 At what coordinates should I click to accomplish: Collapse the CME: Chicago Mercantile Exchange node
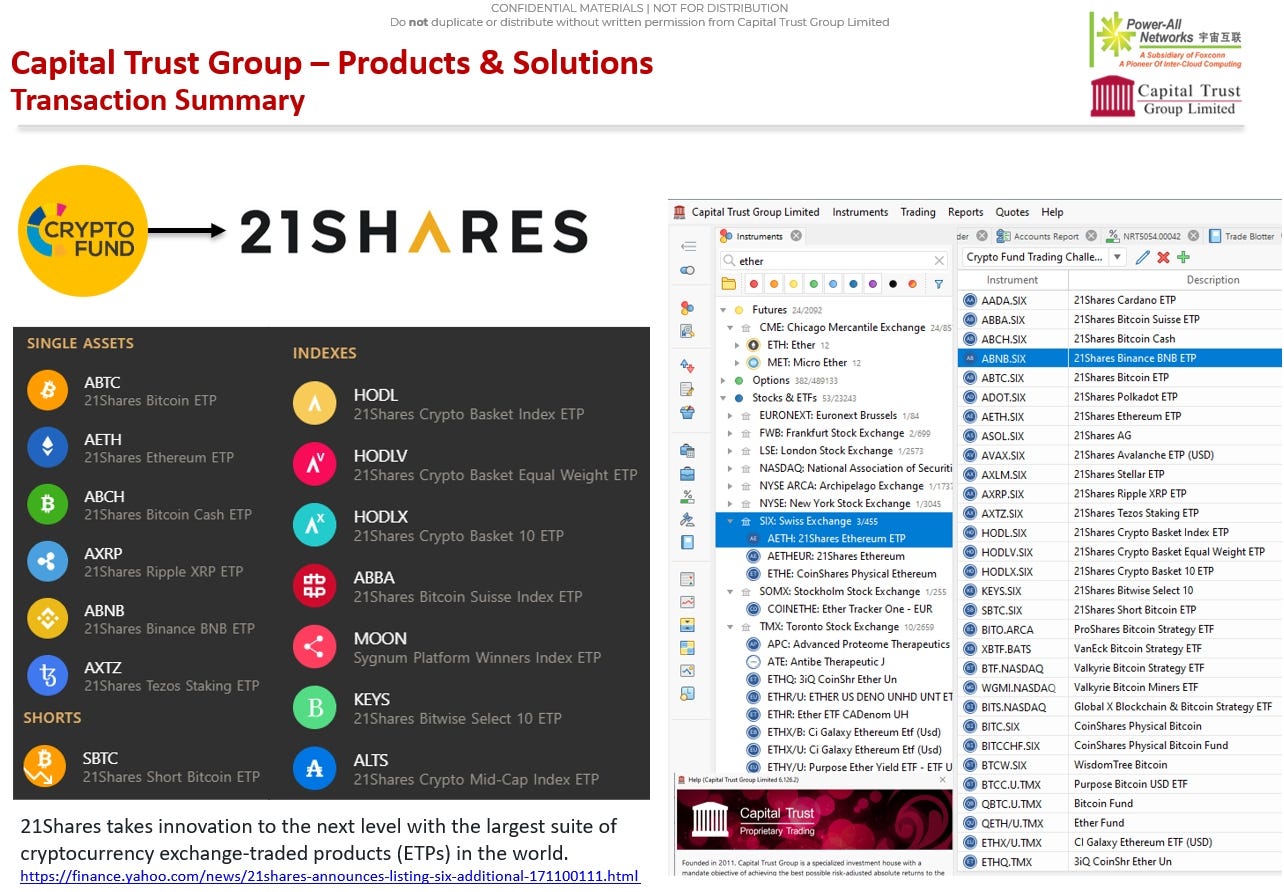(x=730, y=328)
